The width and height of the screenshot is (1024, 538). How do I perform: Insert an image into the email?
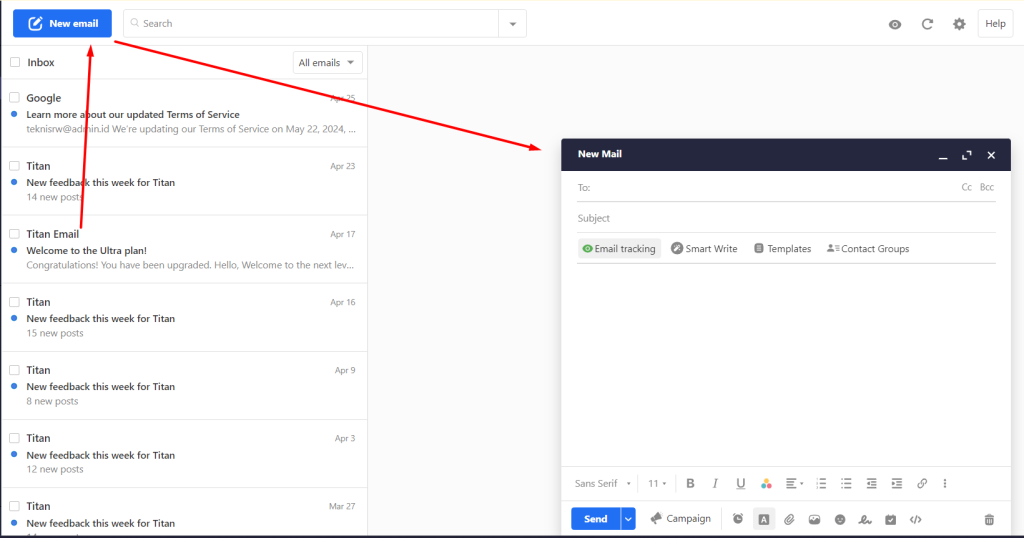tap(814, 519)
